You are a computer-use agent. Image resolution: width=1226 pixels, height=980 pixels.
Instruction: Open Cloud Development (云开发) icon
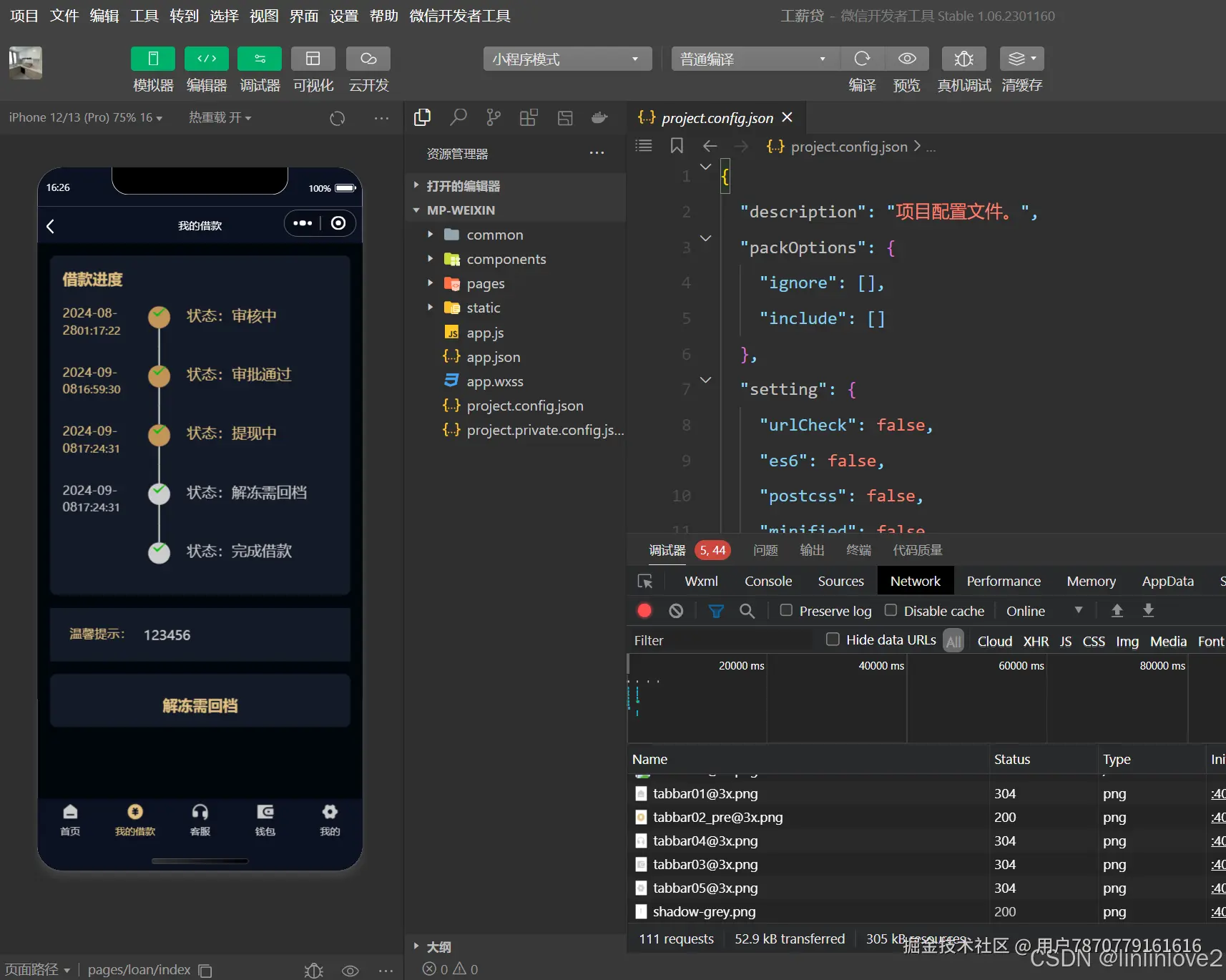click(368, 59)
